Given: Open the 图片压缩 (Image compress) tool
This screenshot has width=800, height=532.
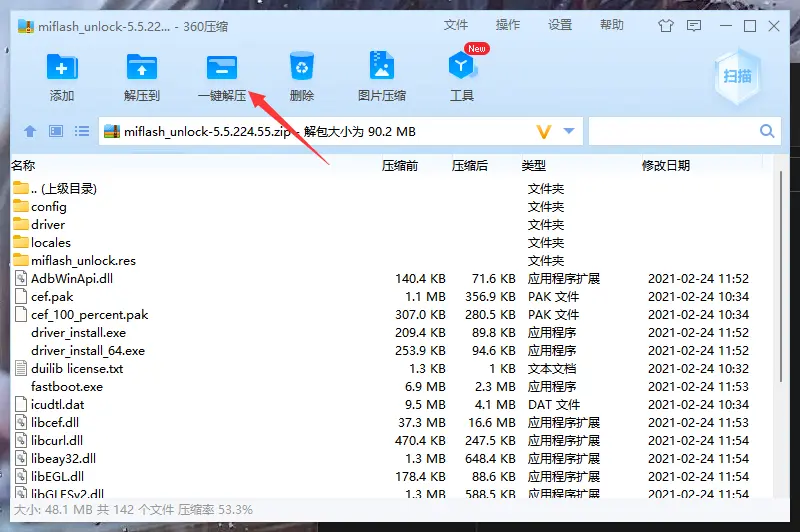Looking at the screenshot, I should click(x=382, y=68).
